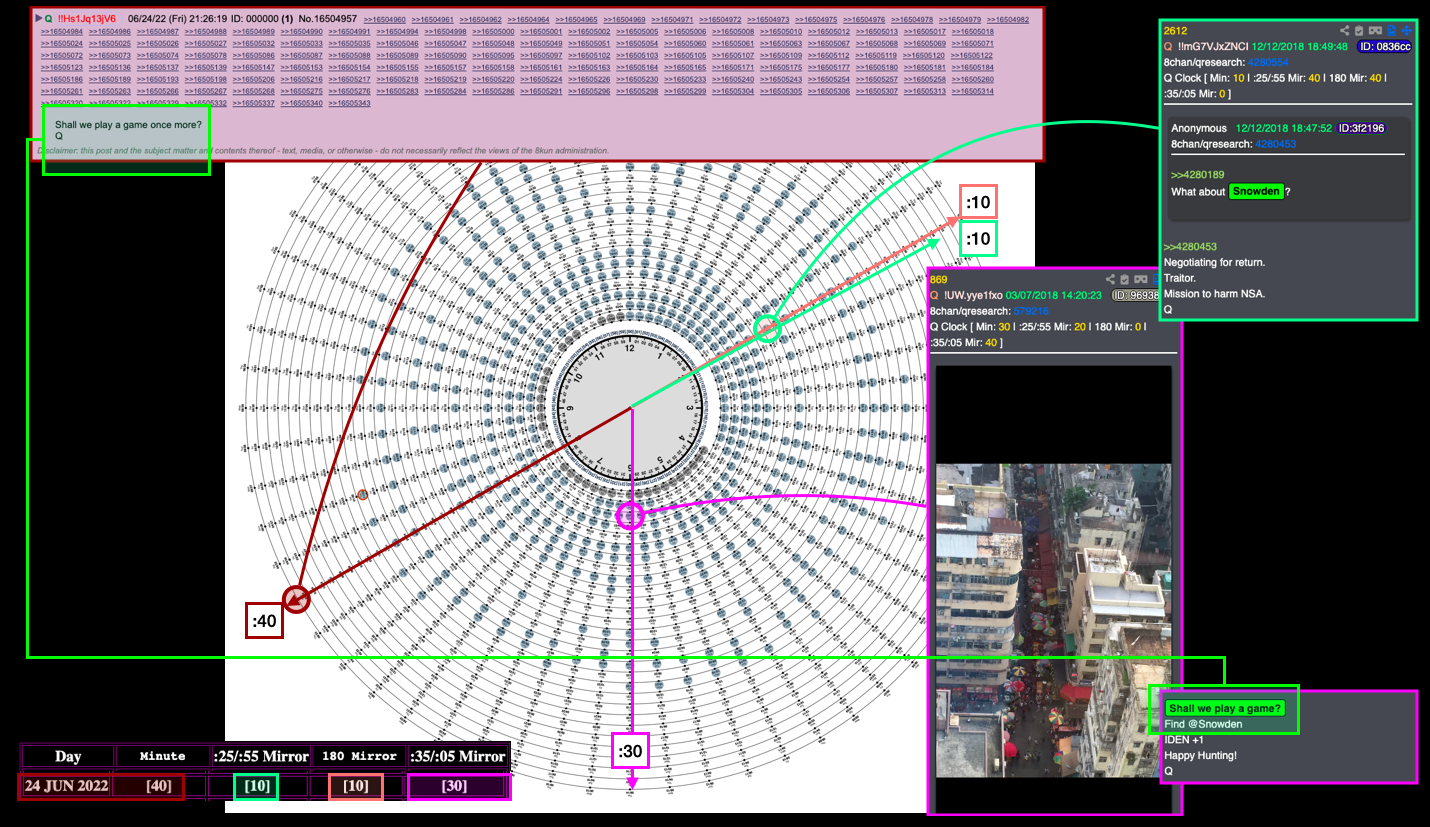Click timestamp 03/07/2018 14:20:23
Image resolution: width=1430 pixels, height=827 pixels.
coord(1054,295)
